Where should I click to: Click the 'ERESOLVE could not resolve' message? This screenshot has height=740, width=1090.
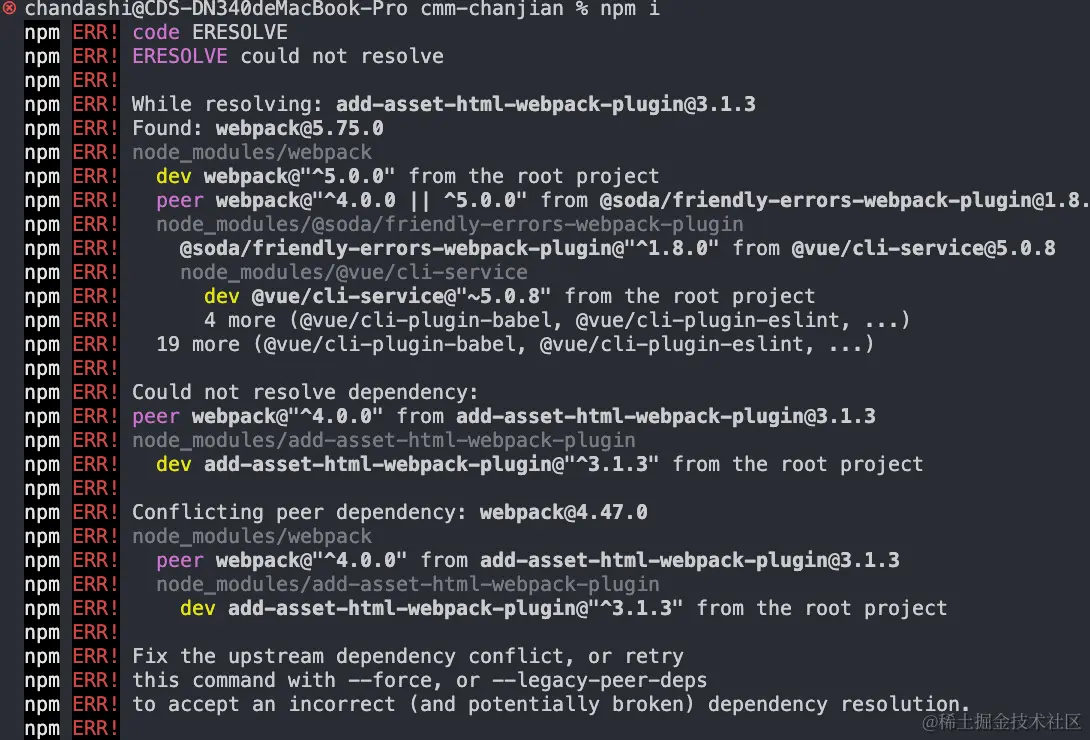288,56
